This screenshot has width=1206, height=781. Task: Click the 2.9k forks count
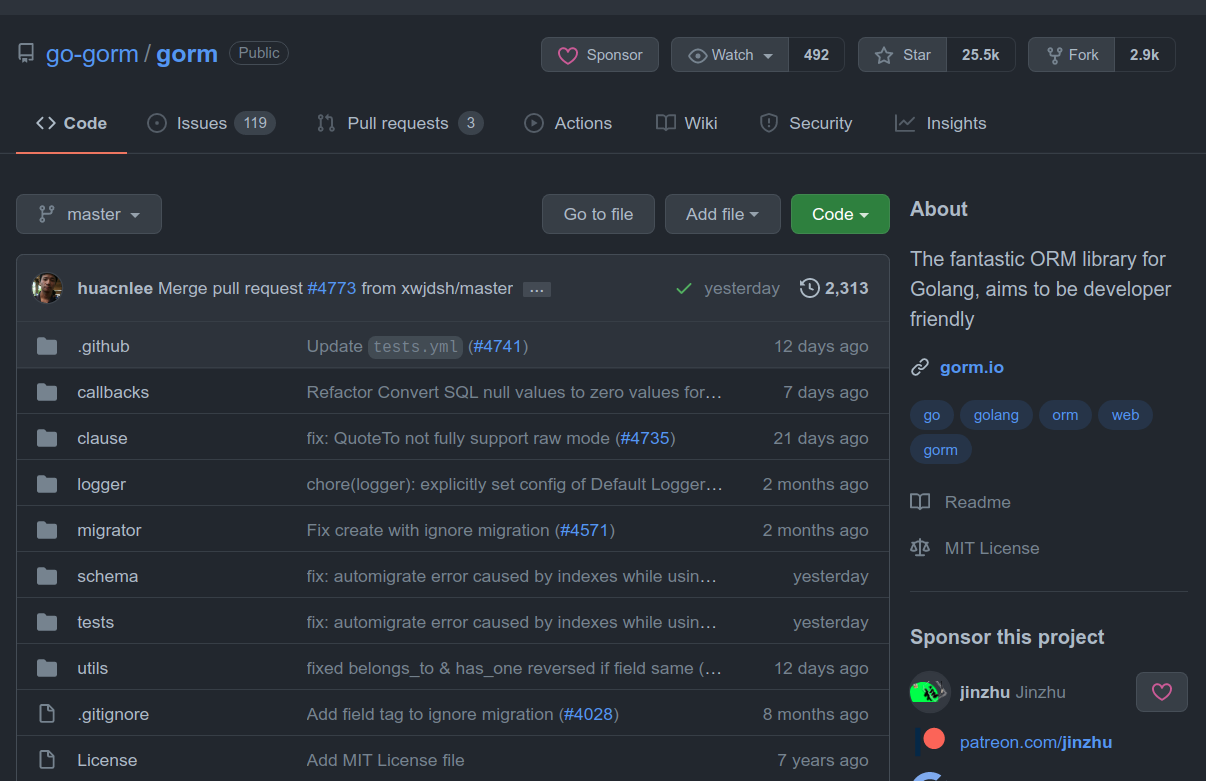coord(1145,55)
